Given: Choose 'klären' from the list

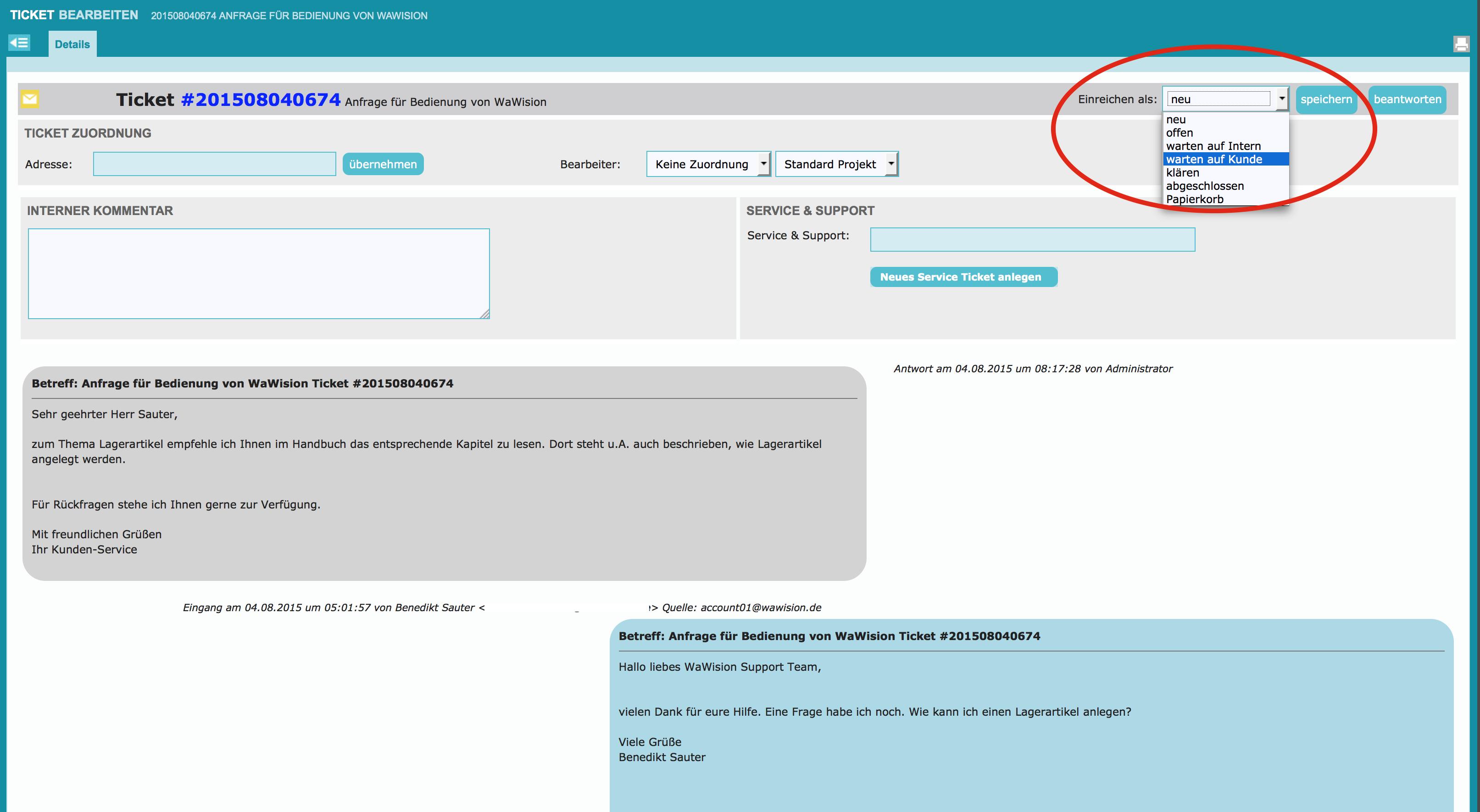Looking at the screenshot, I should click(1182, 173).
